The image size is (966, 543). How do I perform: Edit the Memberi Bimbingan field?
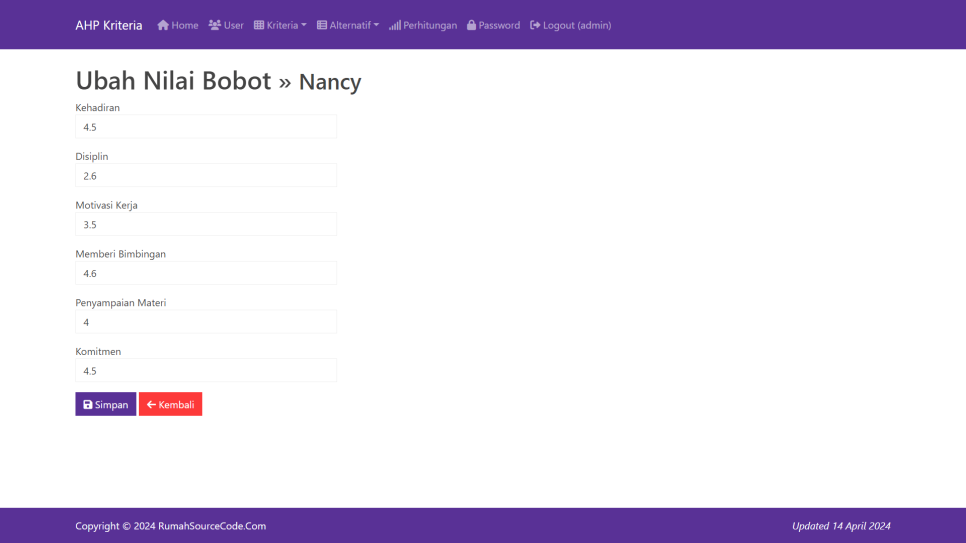click(x=206, y=273)
